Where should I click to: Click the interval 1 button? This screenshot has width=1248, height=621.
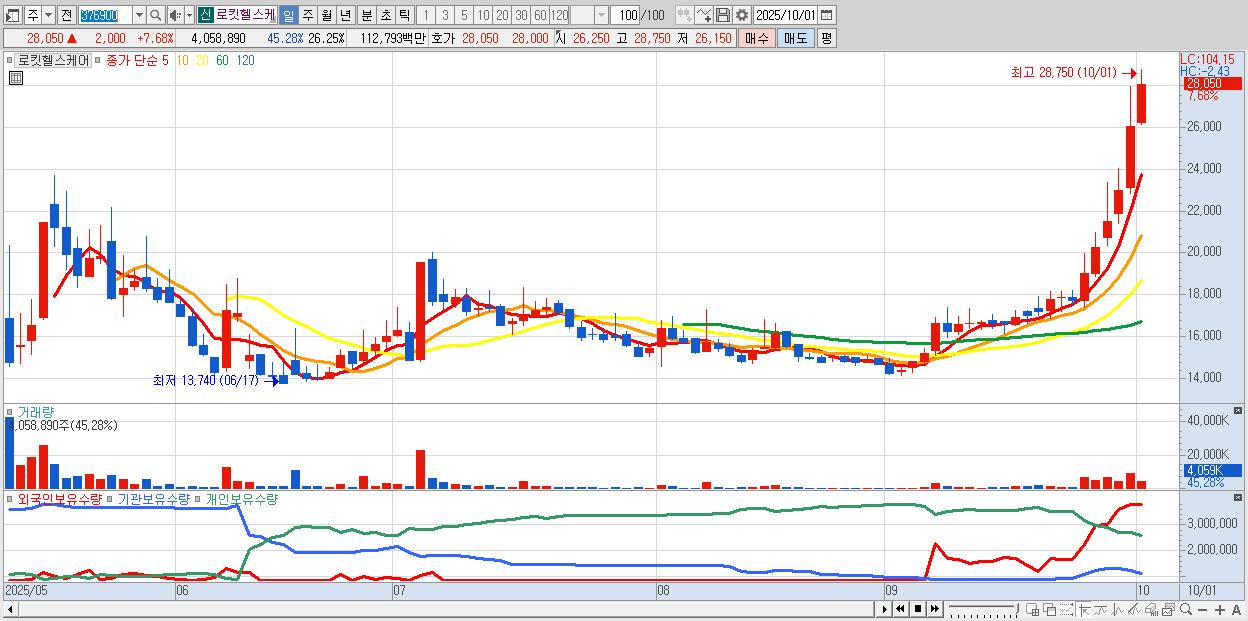click(x=425, y=15)
